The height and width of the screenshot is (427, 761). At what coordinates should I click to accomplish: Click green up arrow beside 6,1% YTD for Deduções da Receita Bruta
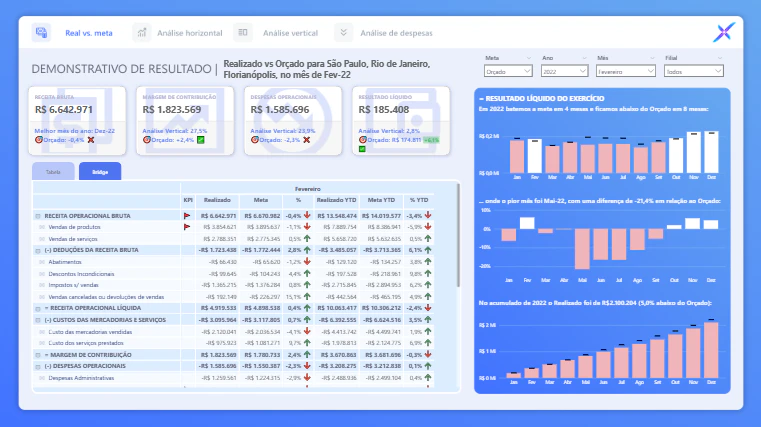pos(428,250)
